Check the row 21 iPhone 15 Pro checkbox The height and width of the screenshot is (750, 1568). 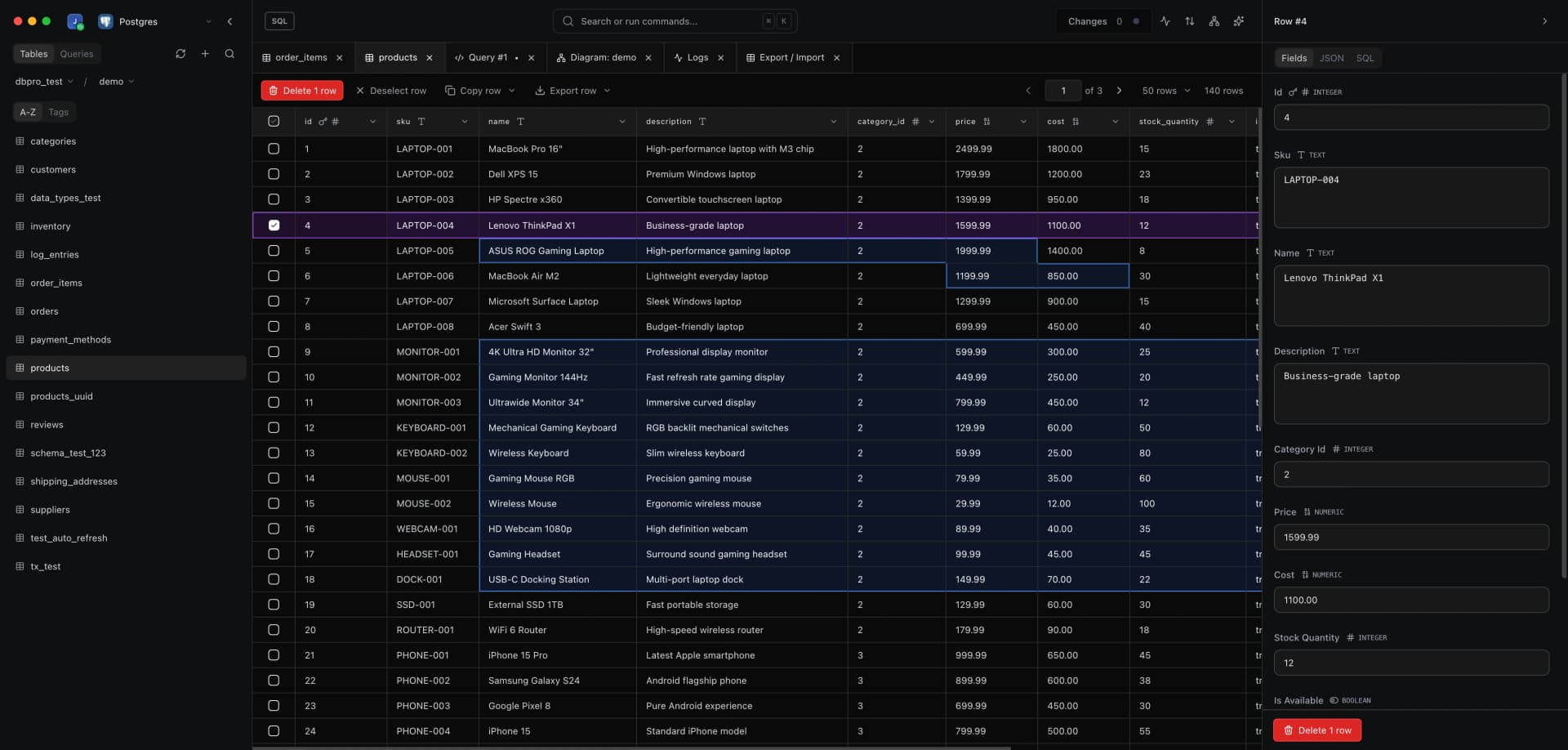[x=274, y=655]
